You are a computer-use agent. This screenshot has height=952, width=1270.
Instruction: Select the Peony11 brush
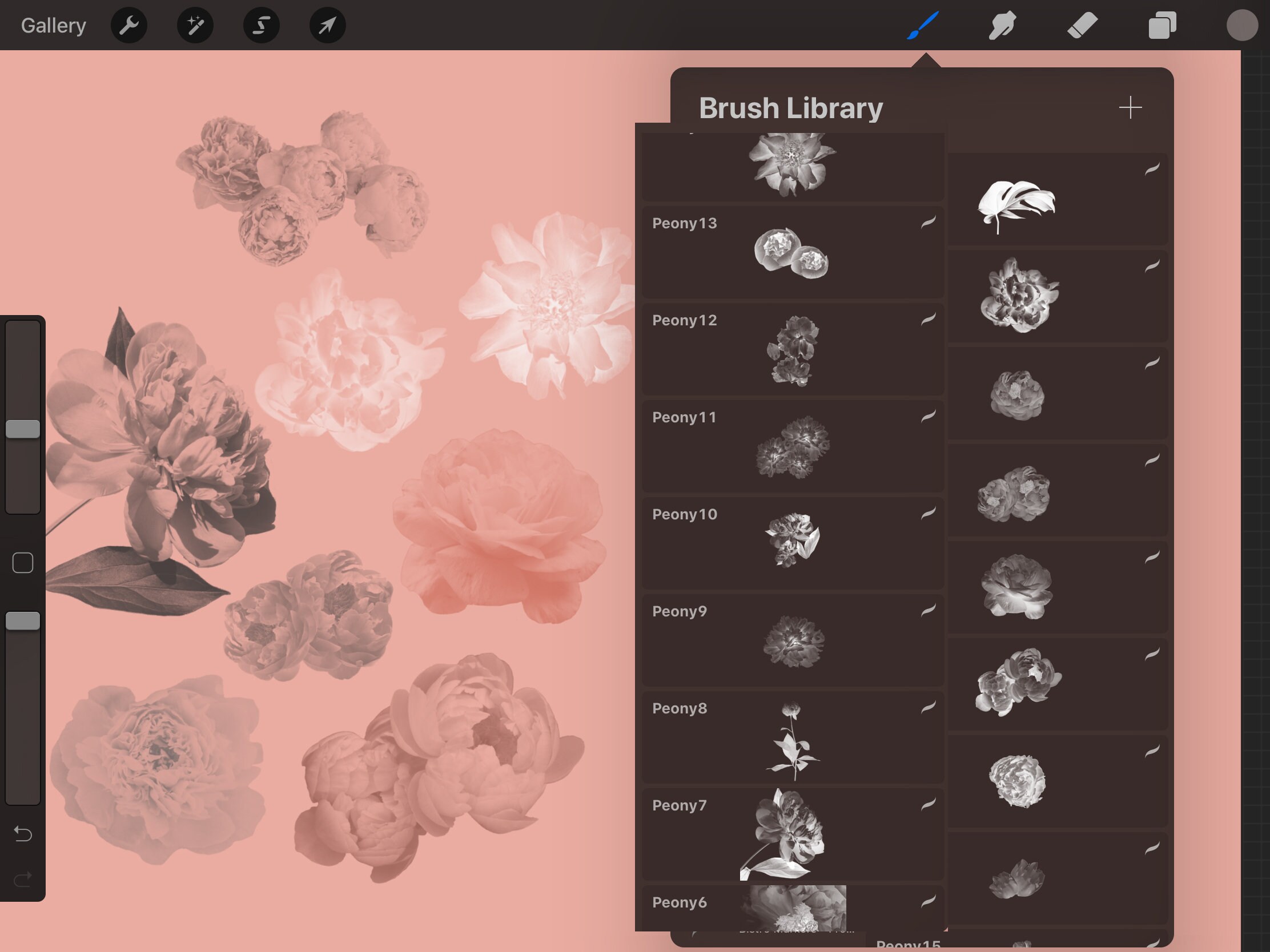pos(793,446)
